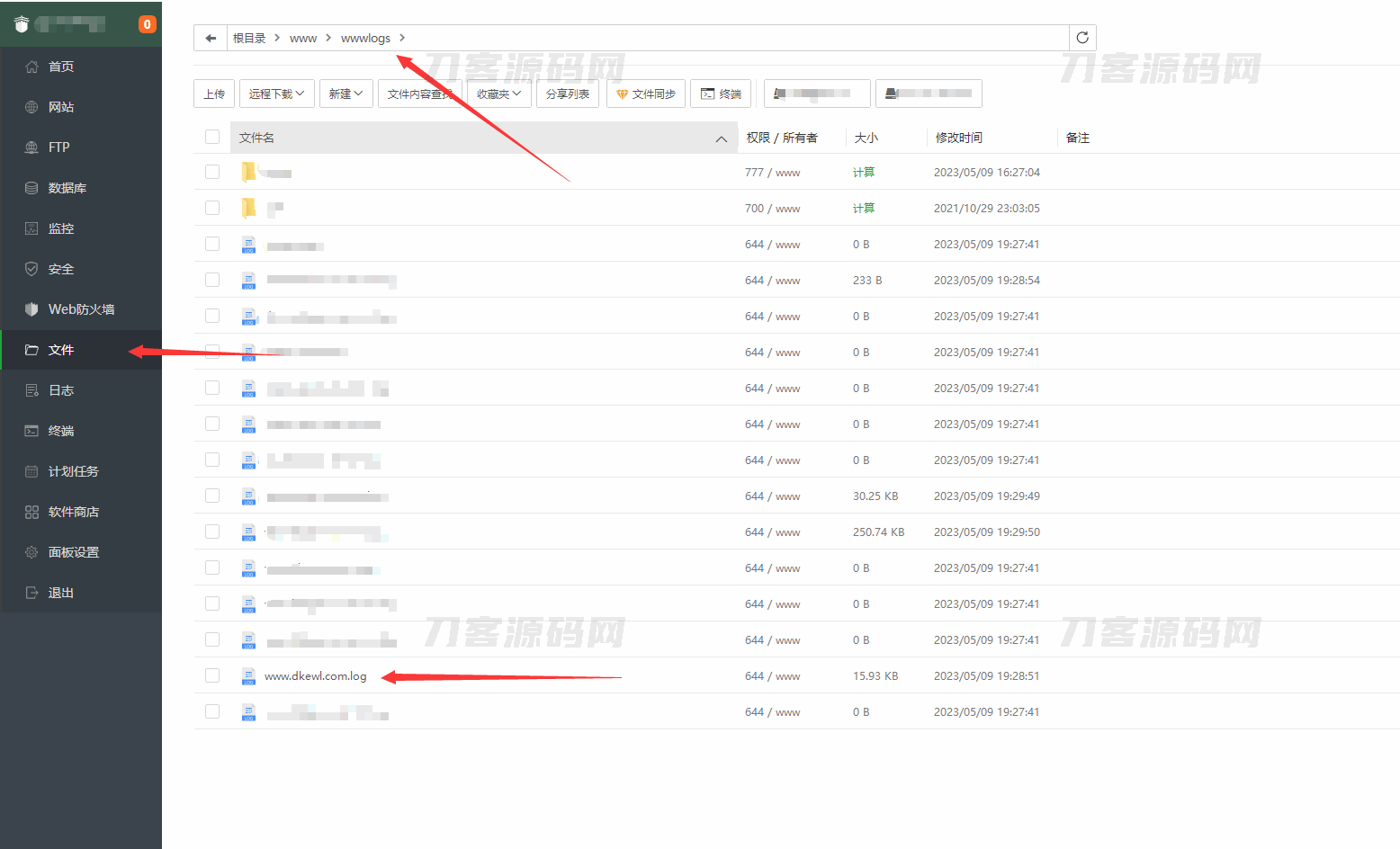Sort by the 文件名 column header

[257, 138]
